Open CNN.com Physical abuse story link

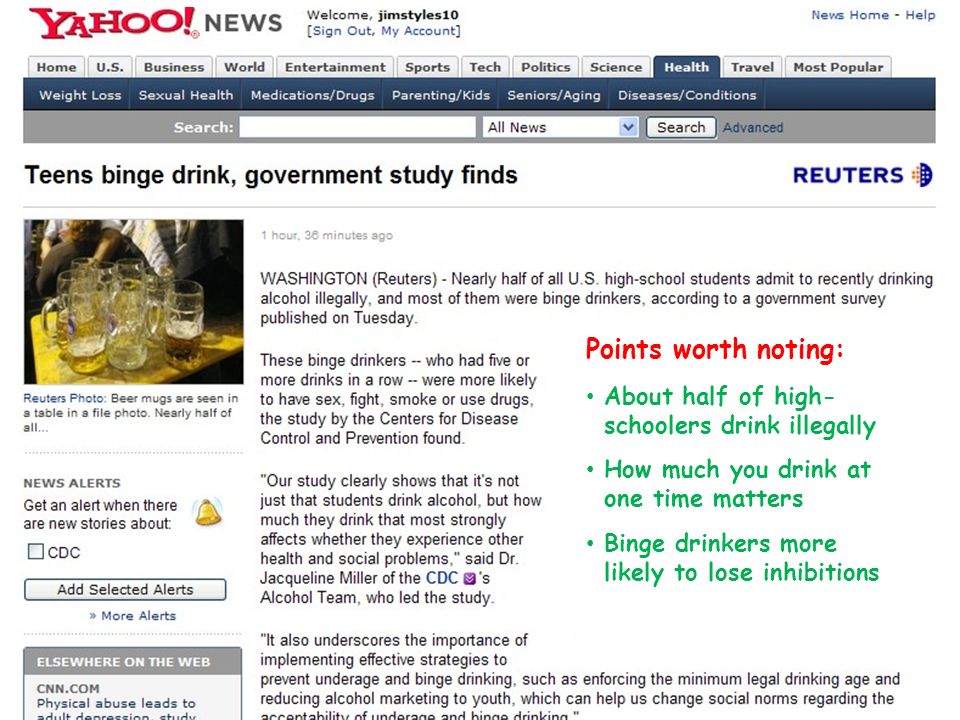click(x=116, y=710)
